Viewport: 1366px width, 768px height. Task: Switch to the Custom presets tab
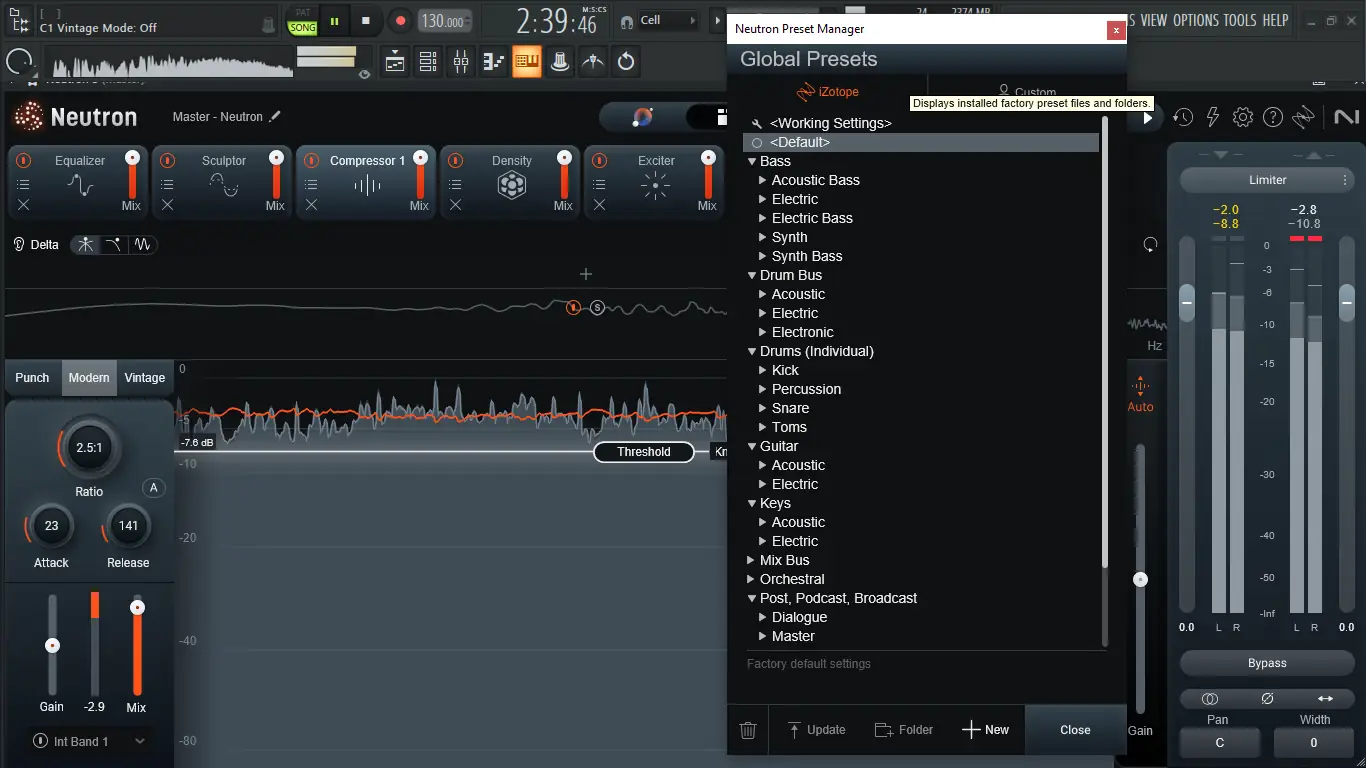[x=1027, y=92]
